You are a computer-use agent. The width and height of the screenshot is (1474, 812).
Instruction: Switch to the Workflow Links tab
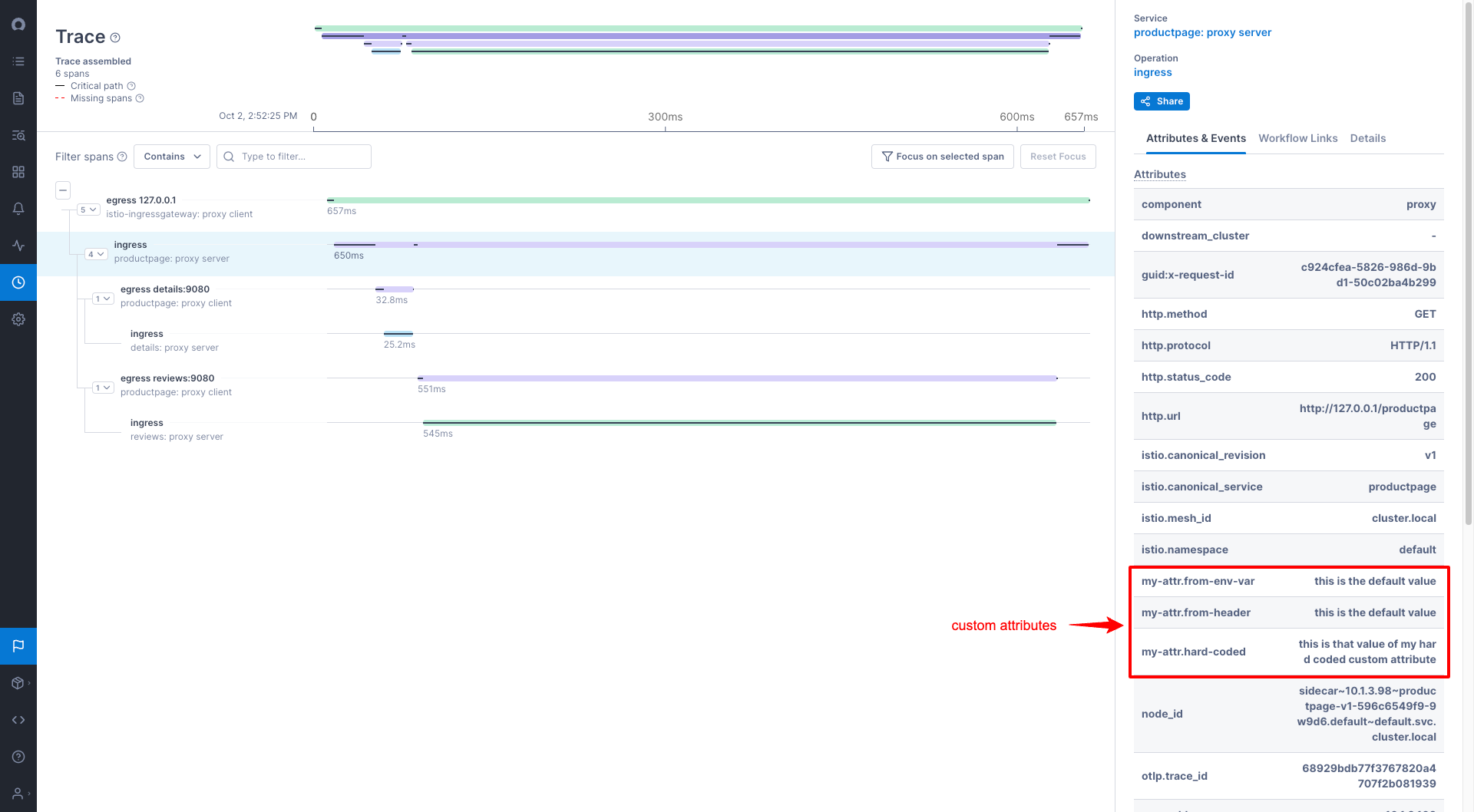(1297, 138)
